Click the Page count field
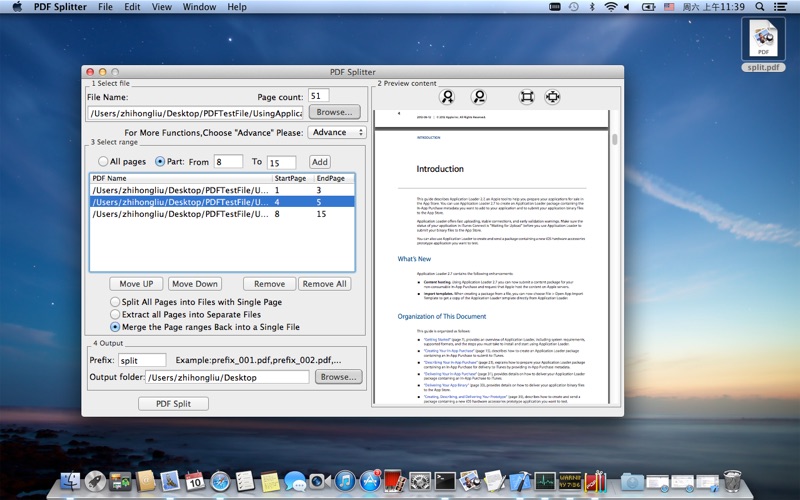Image resolution: width=800 pixels, height=500 pixels. click(319, 95)
